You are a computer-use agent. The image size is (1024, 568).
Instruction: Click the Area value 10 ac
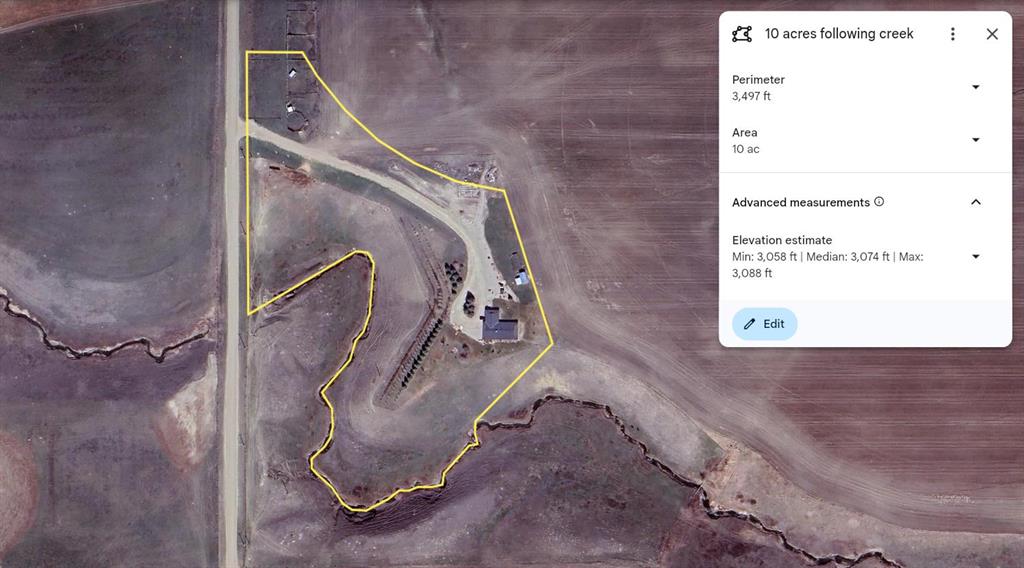tap(745, 149)
